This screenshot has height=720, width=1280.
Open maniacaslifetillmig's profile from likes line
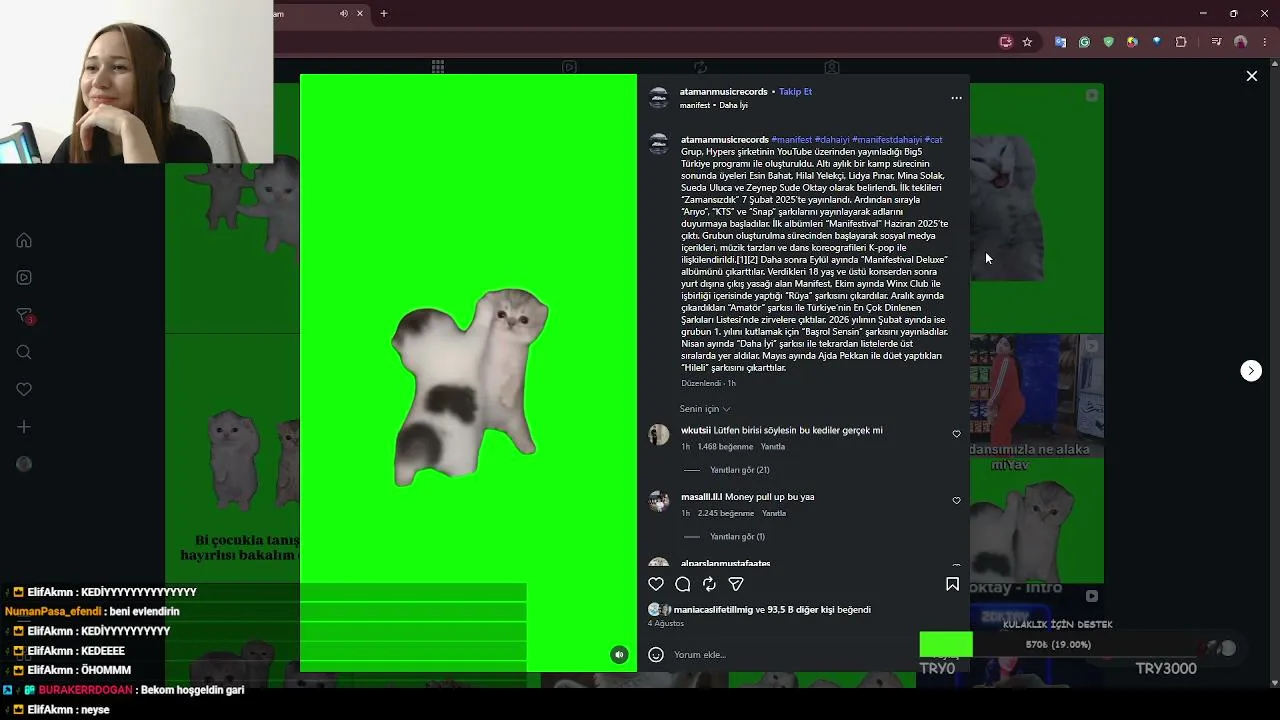pos(713,610)
